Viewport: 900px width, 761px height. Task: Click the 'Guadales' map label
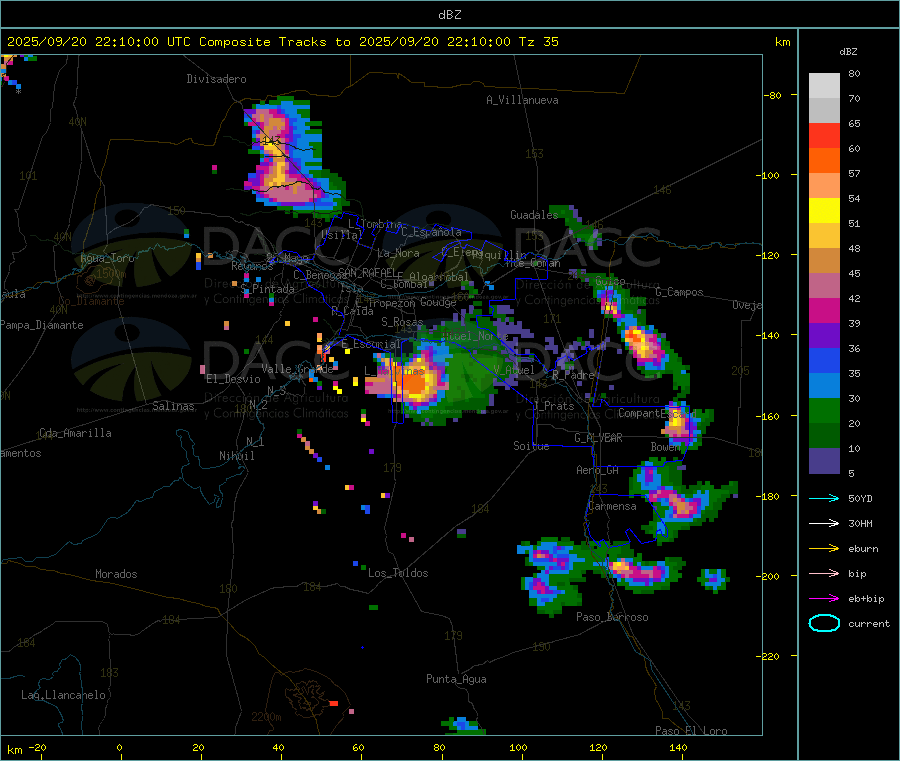[x=534, y=215]
